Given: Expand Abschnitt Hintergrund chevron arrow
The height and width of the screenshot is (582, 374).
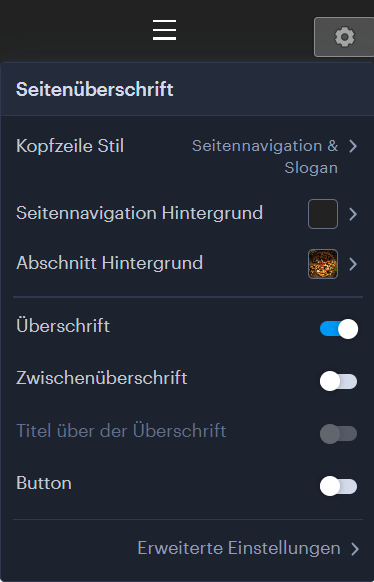Looking at the screenshot, I should [353, 264].
